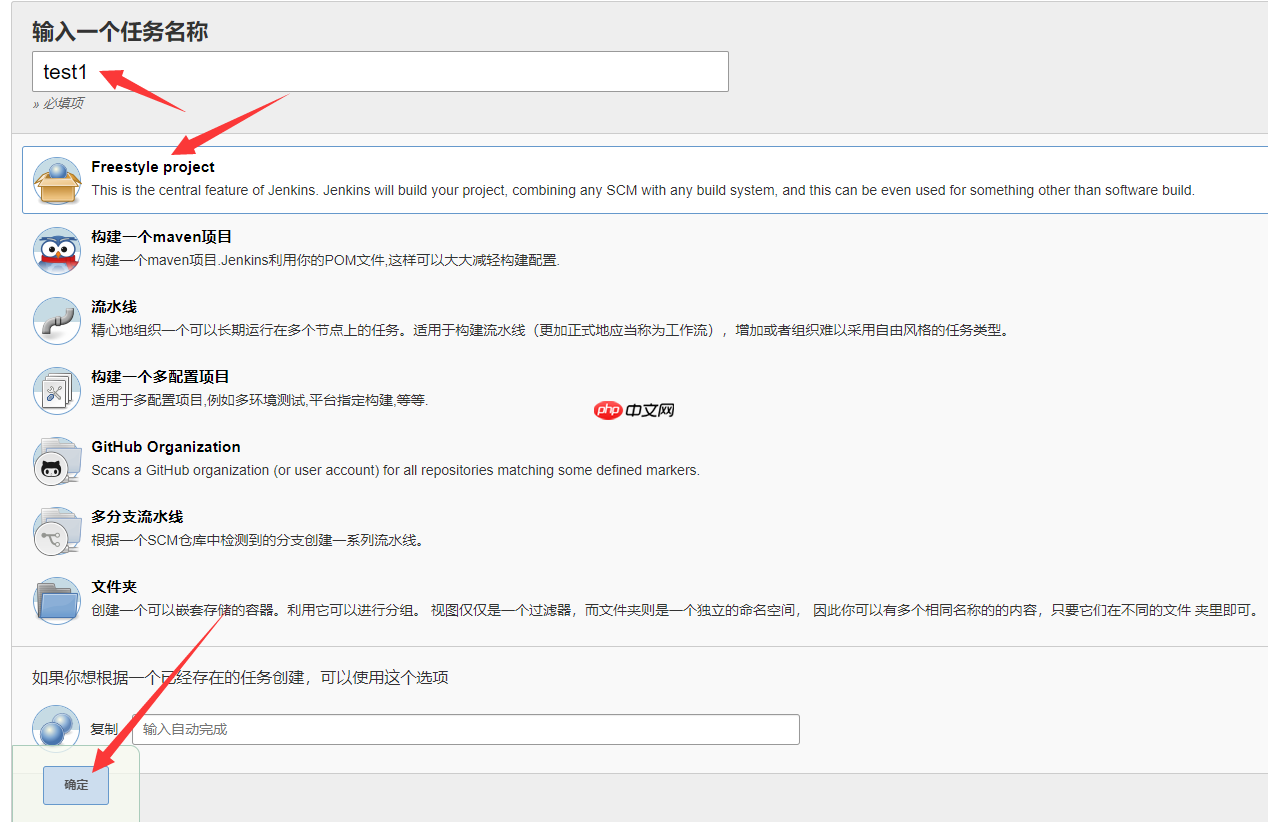Select the 多分支流水线 row
This screenshot has width=1268, height=822.
(x=400, y=530)
